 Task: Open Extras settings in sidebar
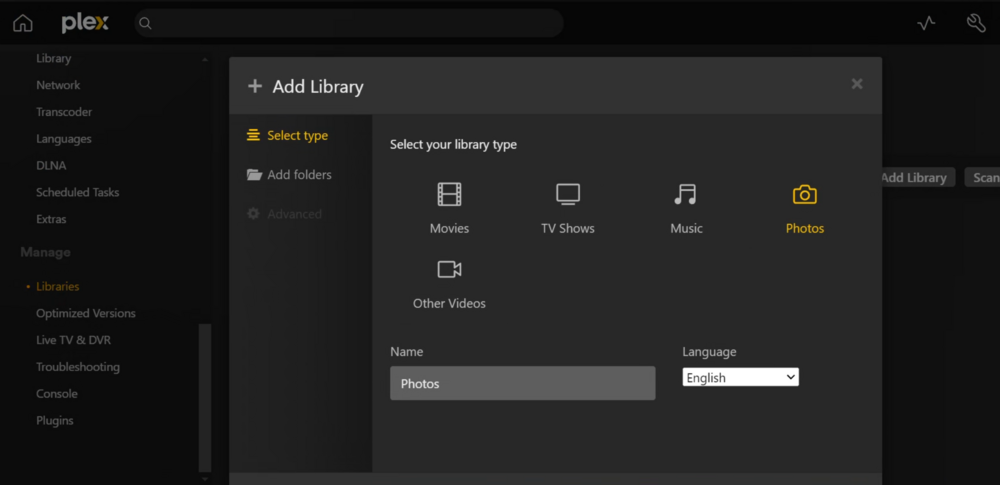tap(51, 219)
